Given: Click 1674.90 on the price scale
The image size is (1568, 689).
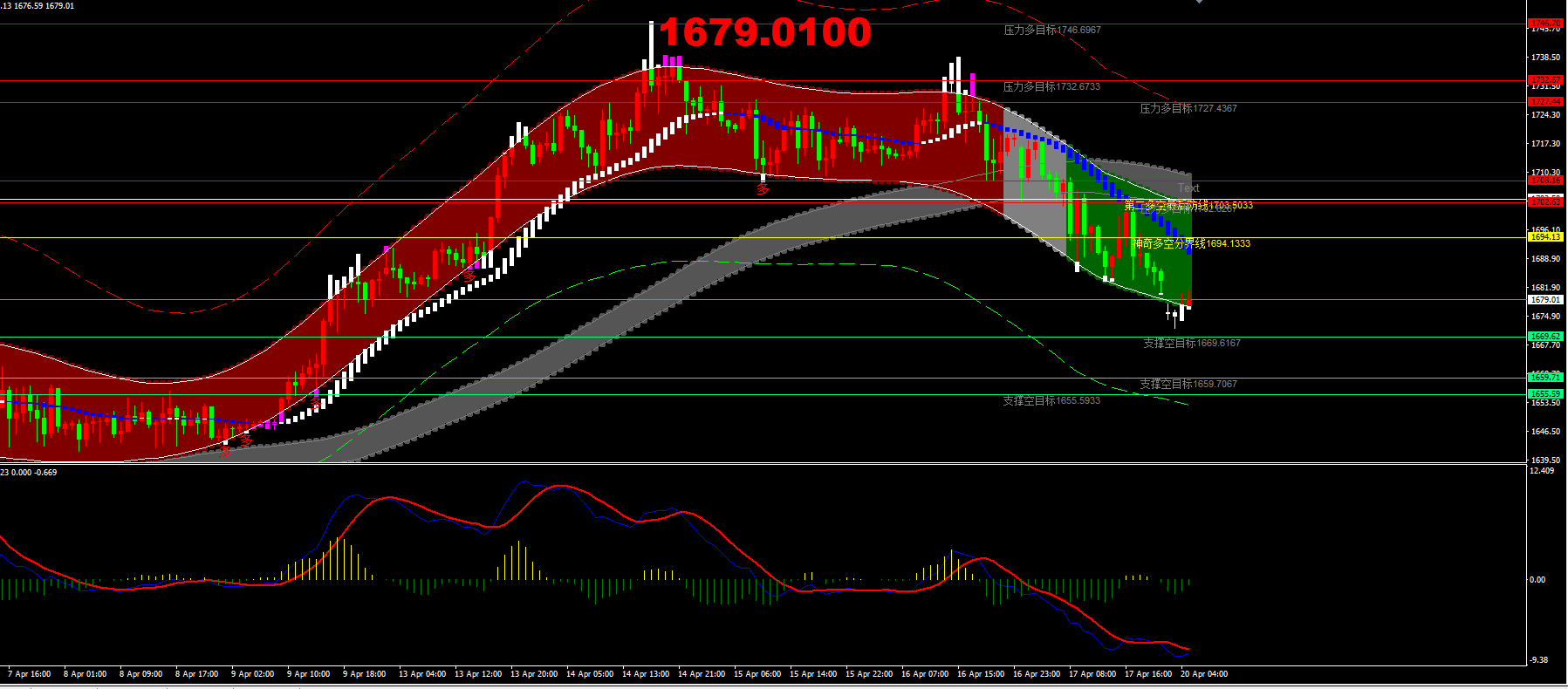Looking at the screenshot, I should 1545,317.
